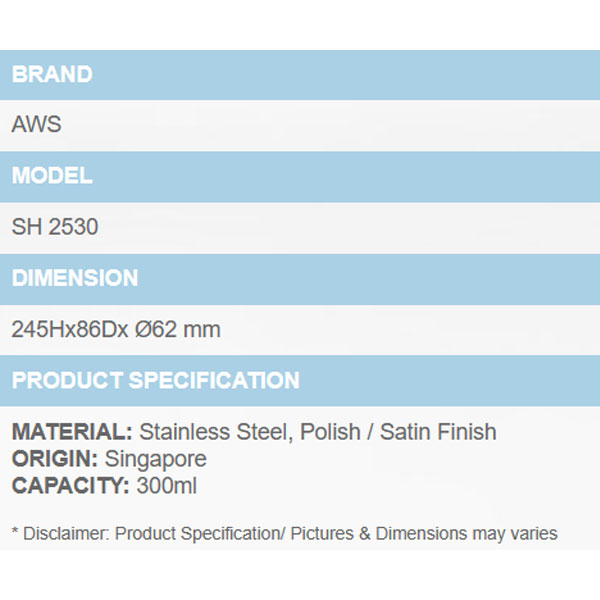Click Product Specification/ in the disclaimer footnote
Screen dimensions: 600x600
click(x=200, y=534)
